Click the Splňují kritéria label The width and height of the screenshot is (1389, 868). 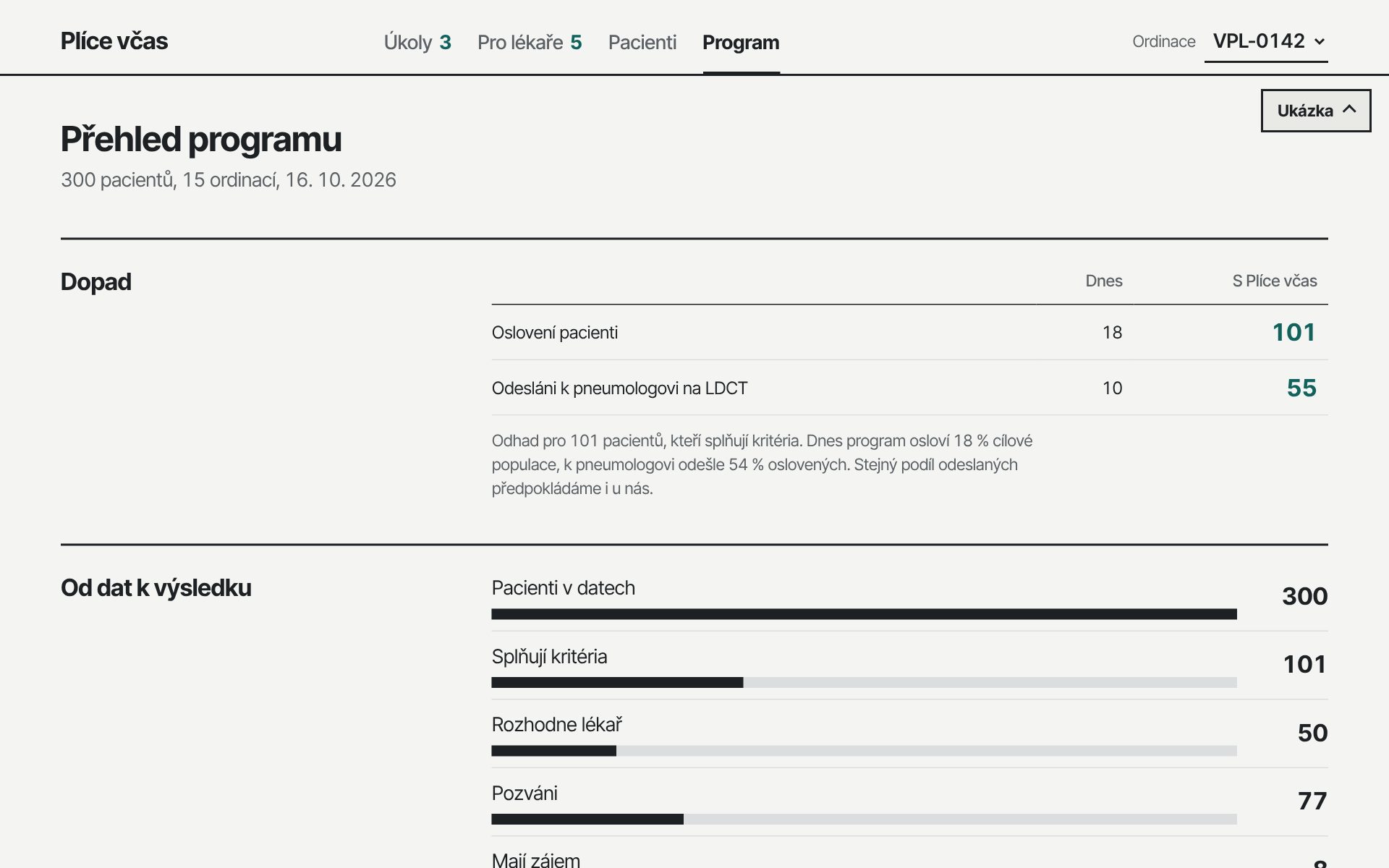point(549,657)
